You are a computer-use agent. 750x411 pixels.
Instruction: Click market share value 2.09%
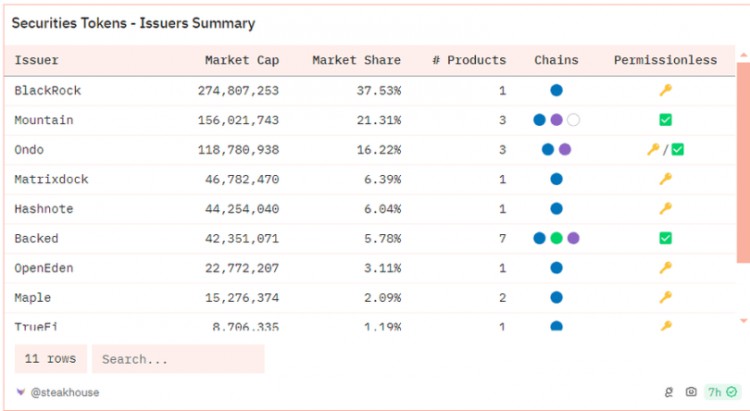(x=383, y=298)
